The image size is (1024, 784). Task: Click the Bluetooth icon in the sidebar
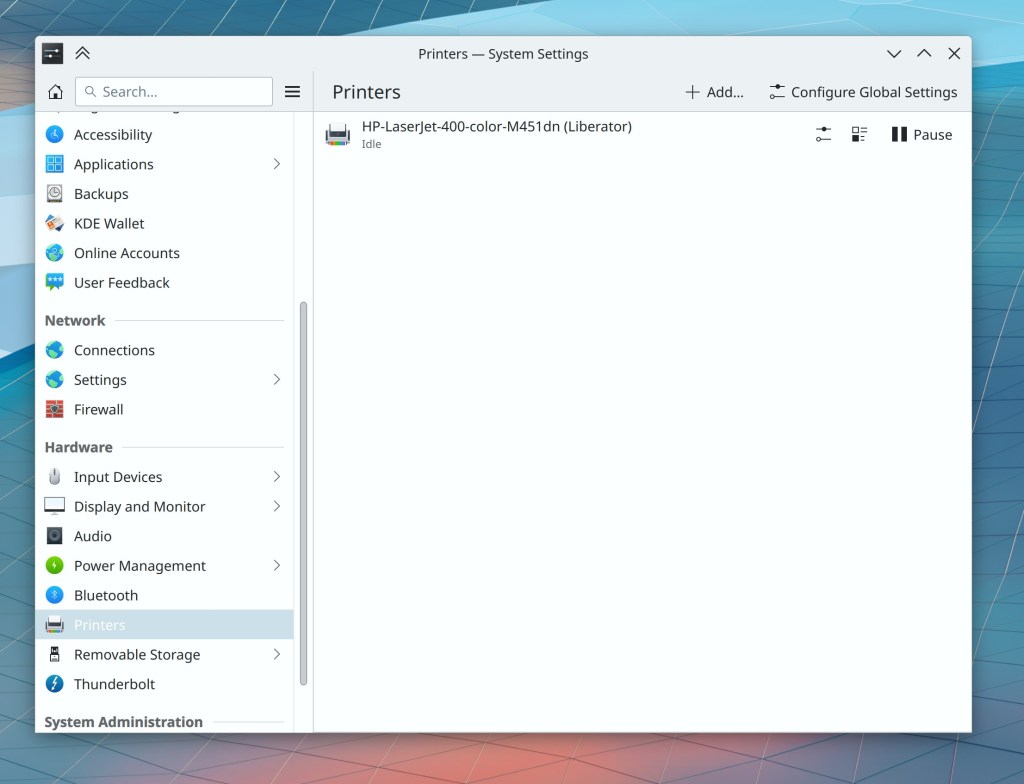[x=55, y=595]
